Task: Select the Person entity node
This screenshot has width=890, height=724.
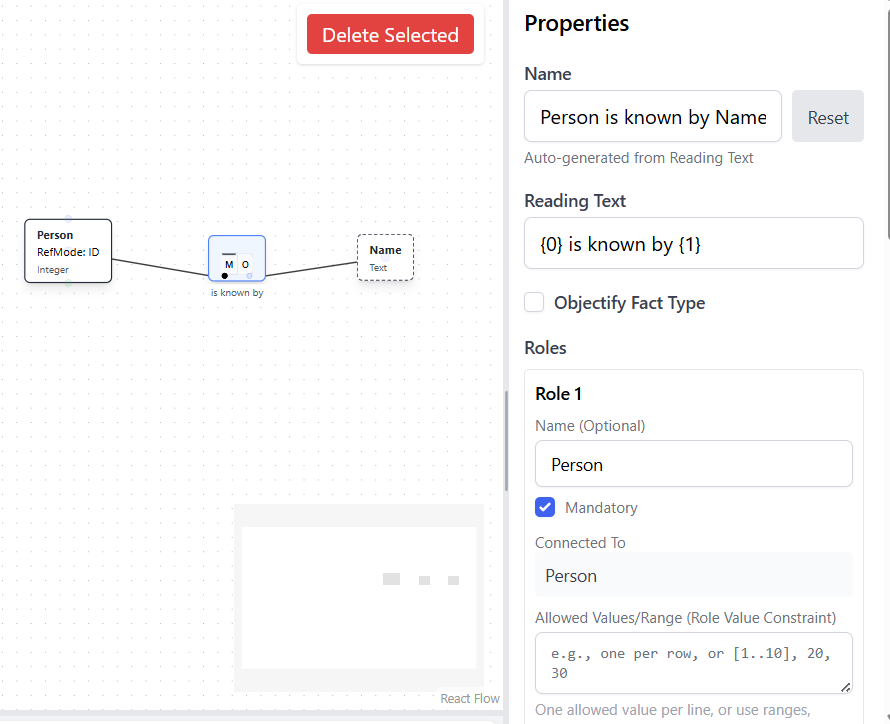Action: (67, 250)
